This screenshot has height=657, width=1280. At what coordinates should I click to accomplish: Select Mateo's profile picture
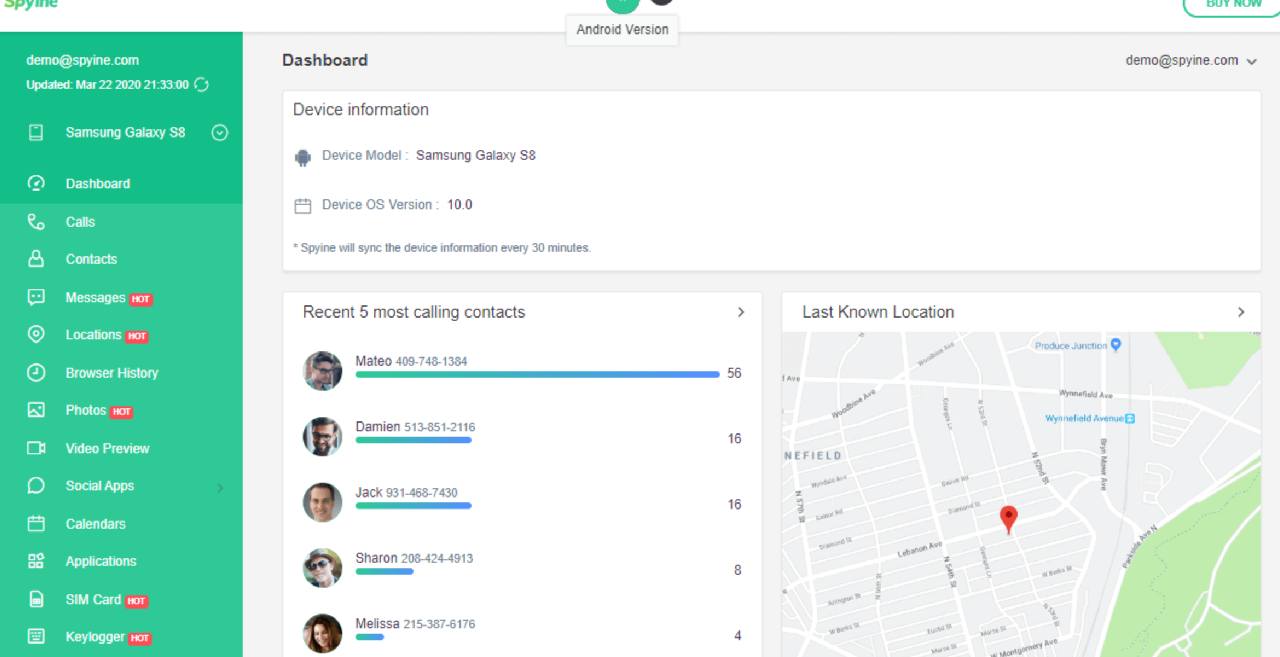(x=323, y=371)
